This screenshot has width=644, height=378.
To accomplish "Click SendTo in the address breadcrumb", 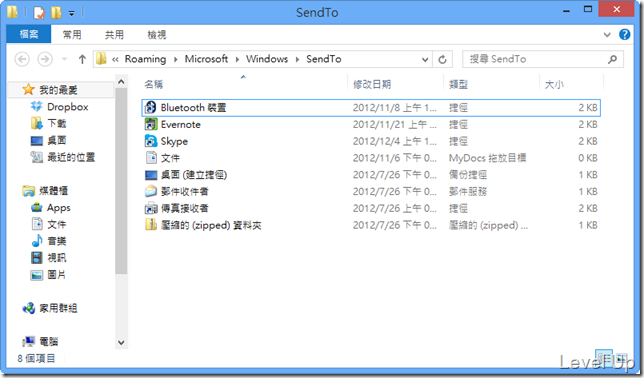I will tap(324, 59).
